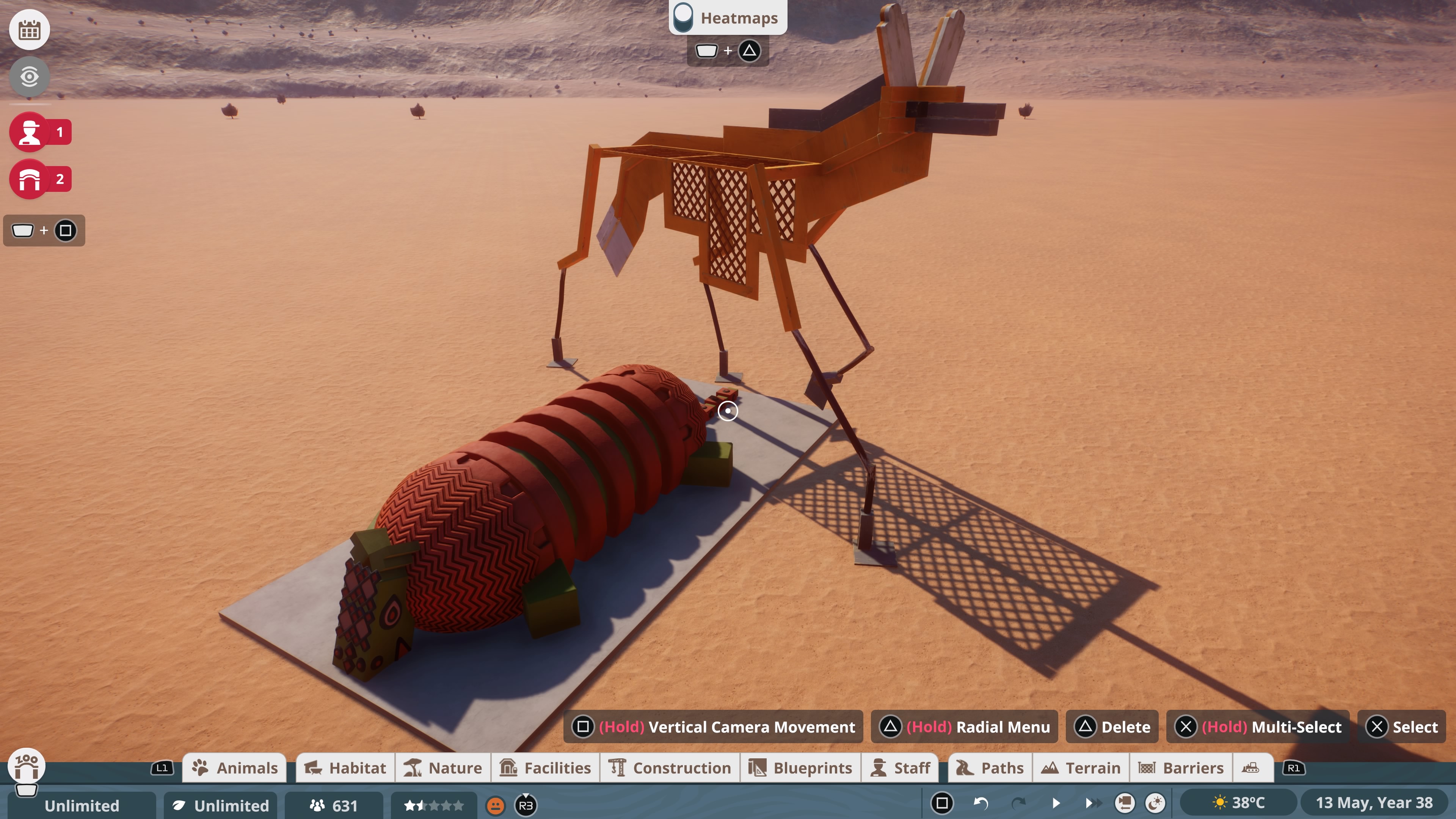This screenshot has width=1456, height=819.
Task: Click the touchpad plus triangle Heatmaps shortcut
Action: click(728, 51)
